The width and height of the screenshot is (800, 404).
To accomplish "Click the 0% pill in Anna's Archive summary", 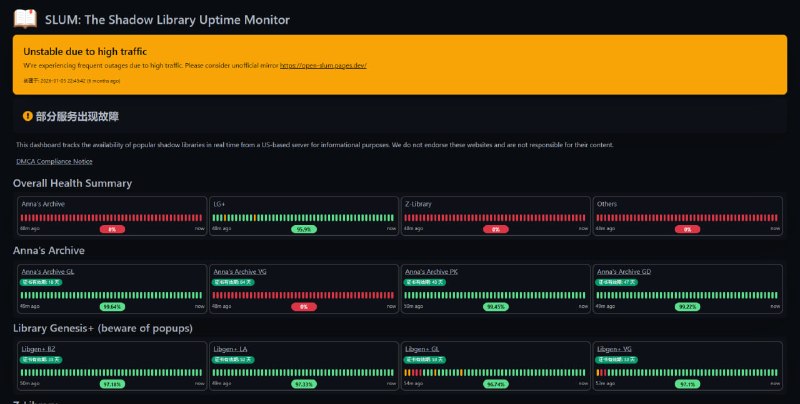I will (112, 229).
